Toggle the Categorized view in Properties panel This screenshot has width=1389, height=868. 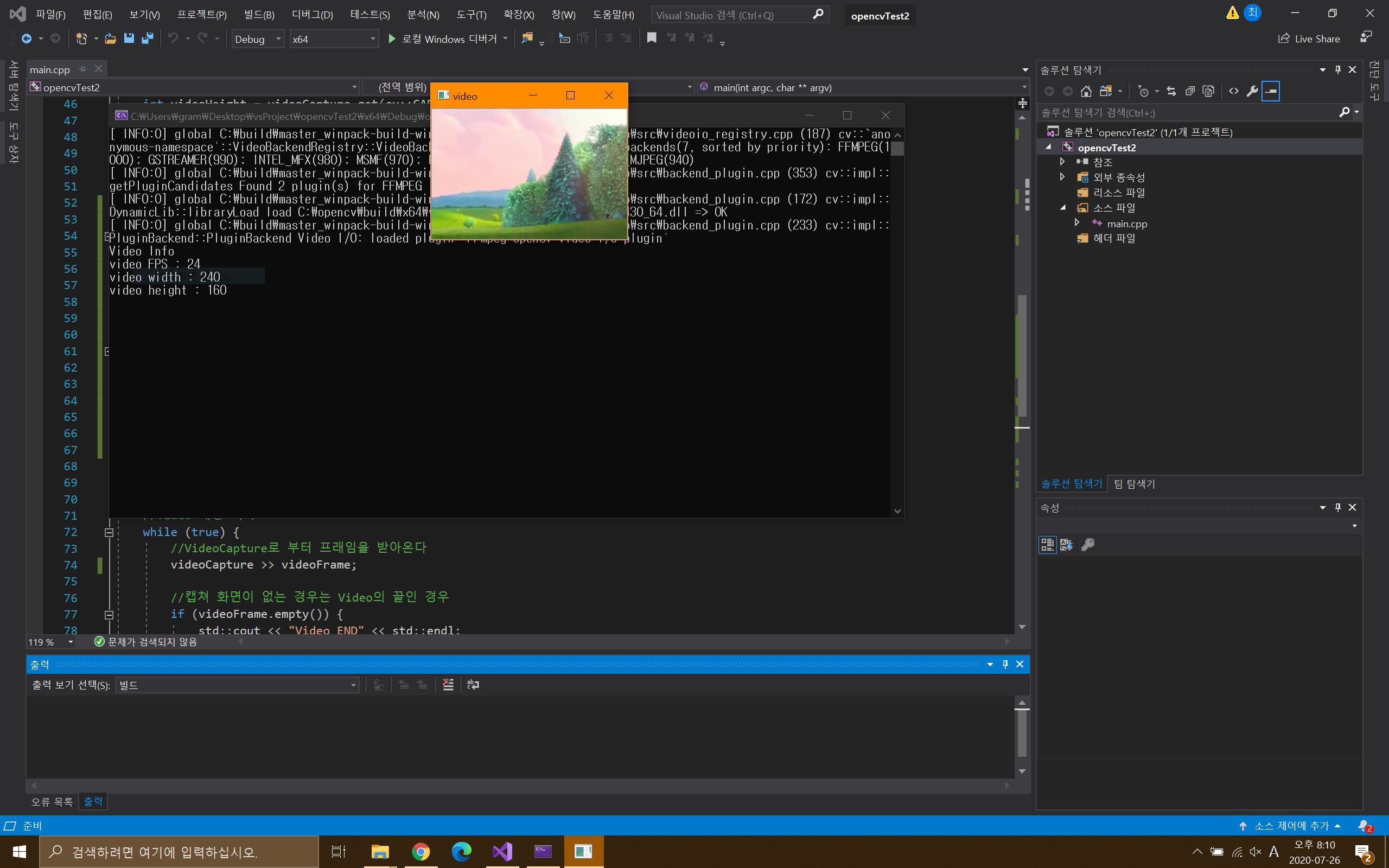(1047, 544)
